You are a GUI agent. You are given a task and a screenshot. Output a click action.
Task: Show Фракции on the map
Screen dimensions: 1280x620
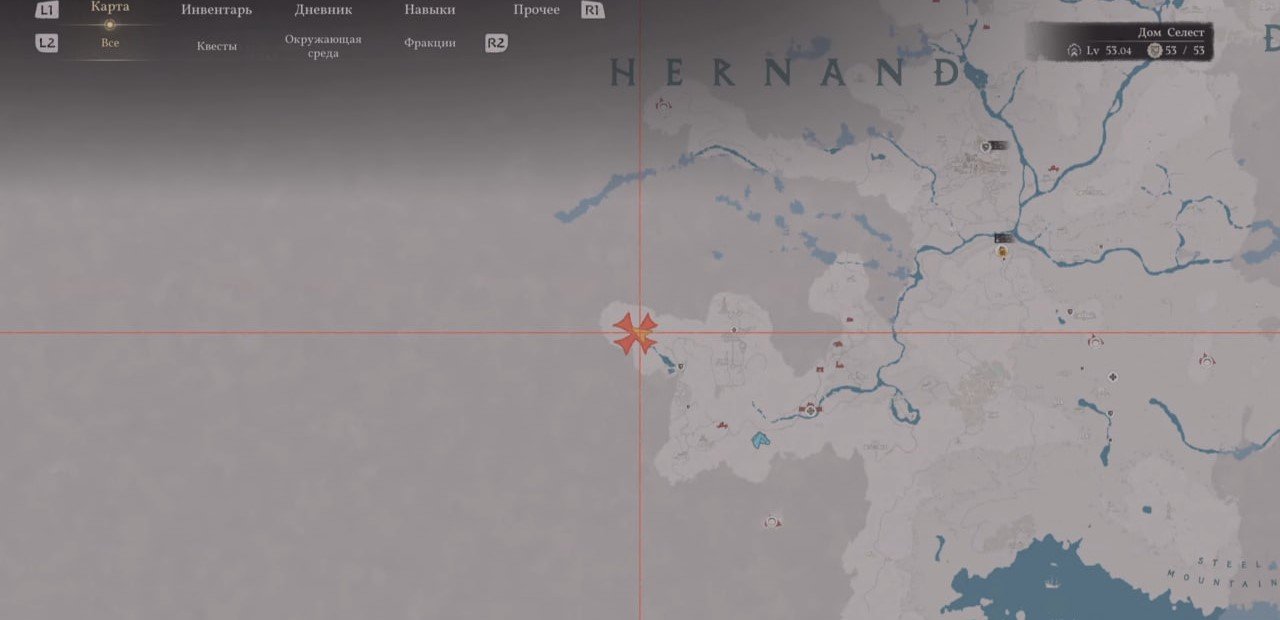[x=430, y=43]
